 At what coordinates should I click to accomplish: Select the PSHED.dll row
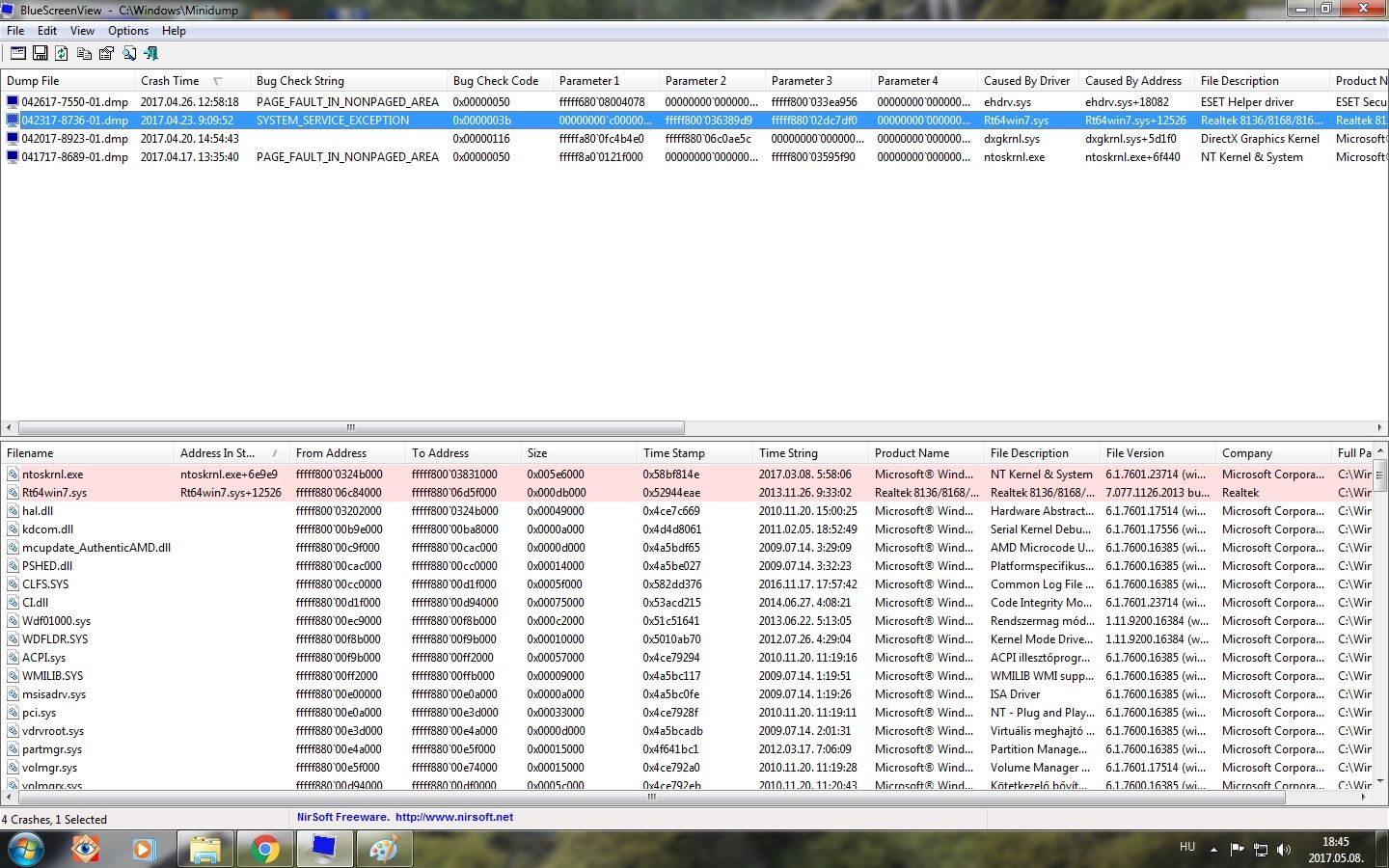point(687,566)
